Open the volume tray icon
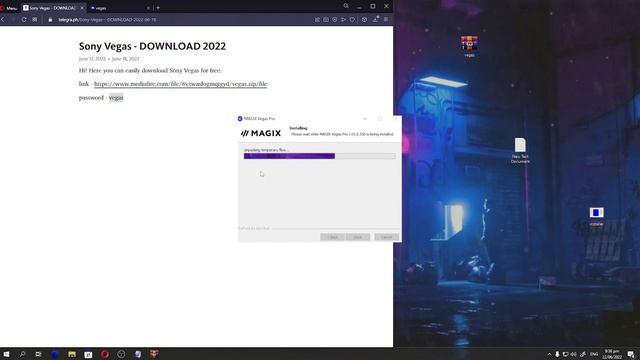The image size is (640, 360). tap(574, 354)
